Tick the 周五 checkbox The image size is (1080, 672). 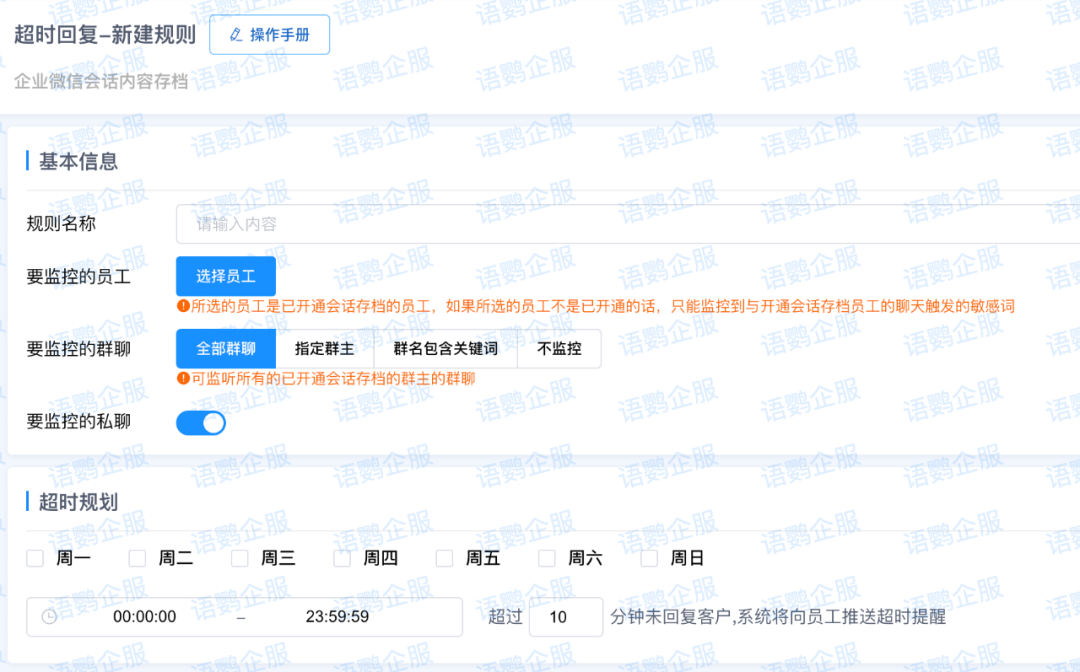click(x=445, y=558)
